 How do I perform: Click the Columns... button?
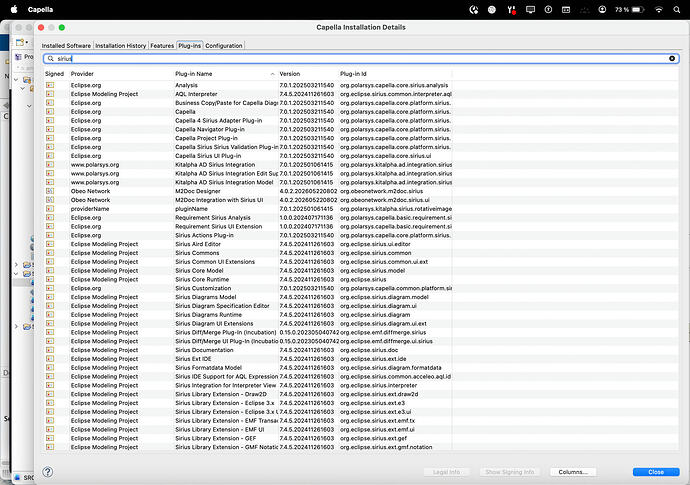573,472
